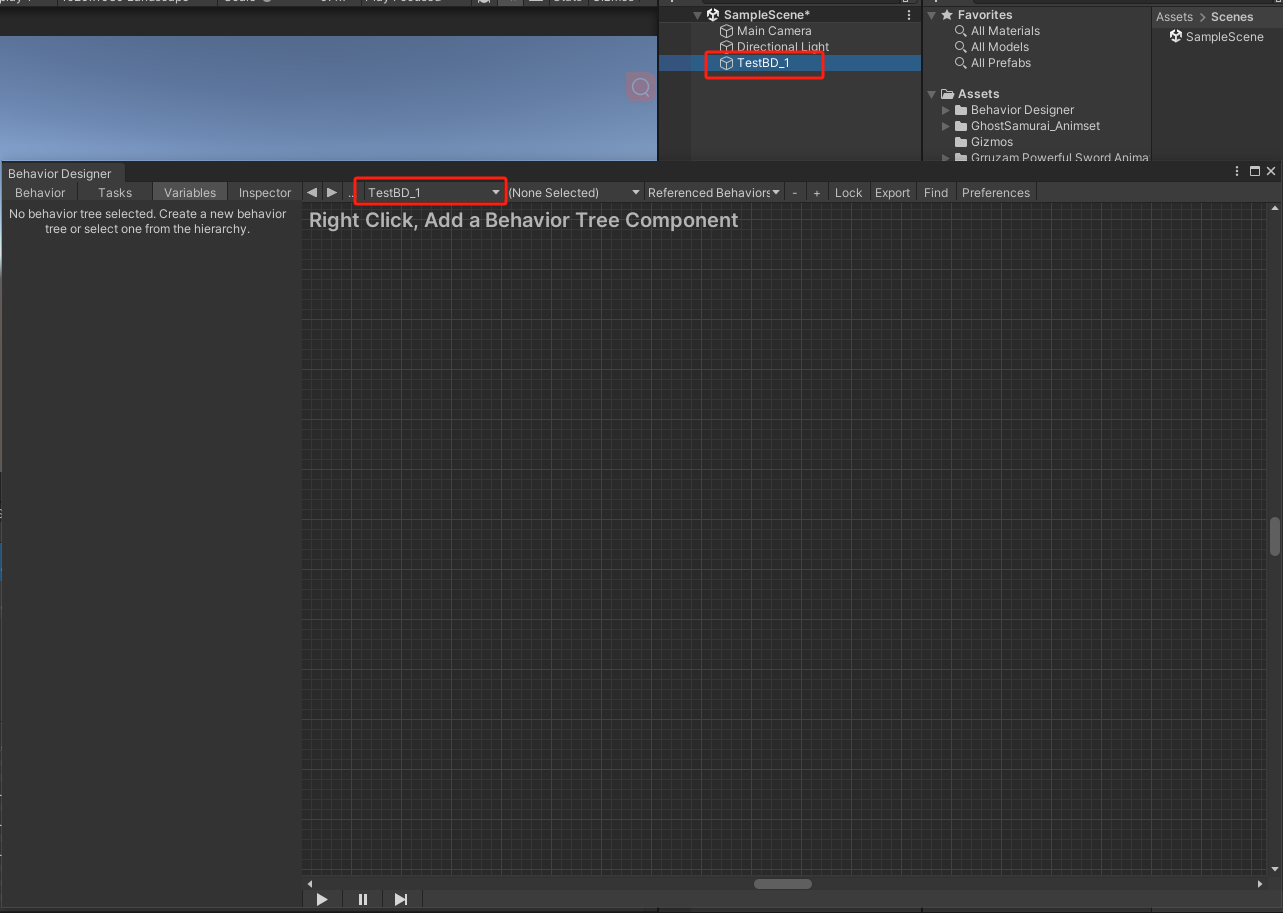Click the minus button to remove behavior tree
This screenshot has height=913, width=1283.
pyautogui.click(x=795, y=192)
